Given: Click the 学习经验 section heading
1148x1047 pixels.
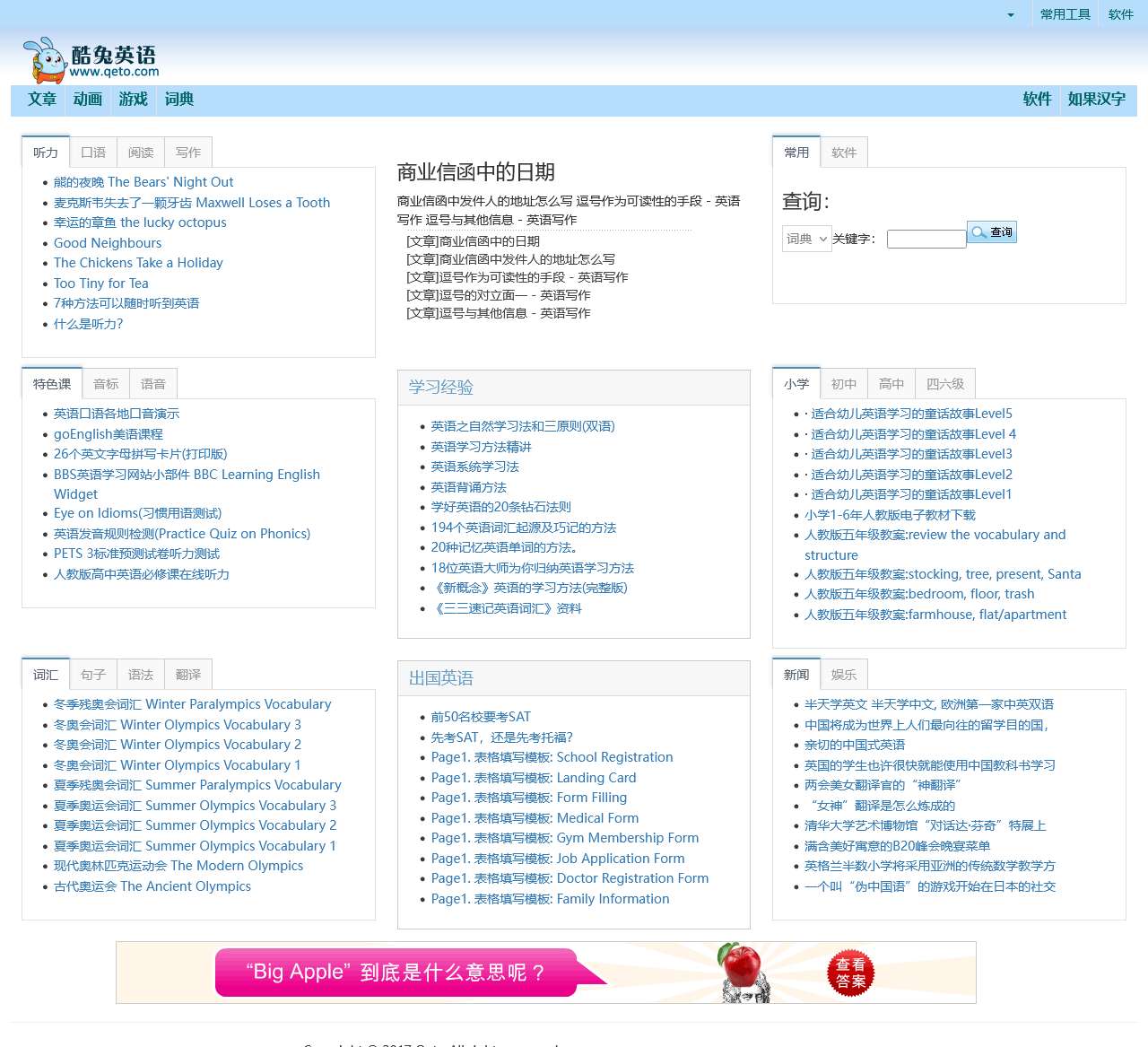Looking at the screenshot, I should 441,388.
